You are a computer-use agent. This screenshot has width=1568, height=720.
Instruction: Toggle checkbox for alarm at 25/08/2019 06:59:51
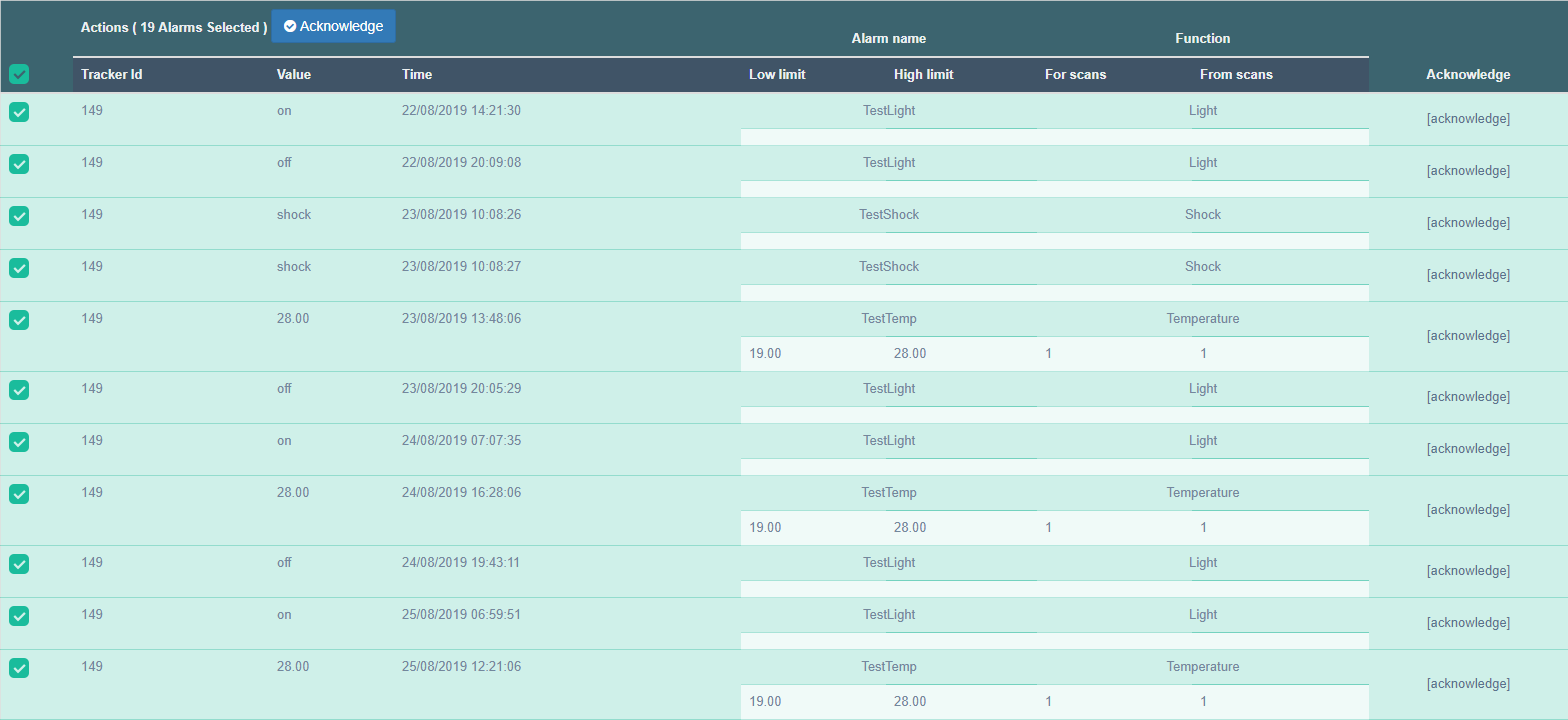click(19, 616)
